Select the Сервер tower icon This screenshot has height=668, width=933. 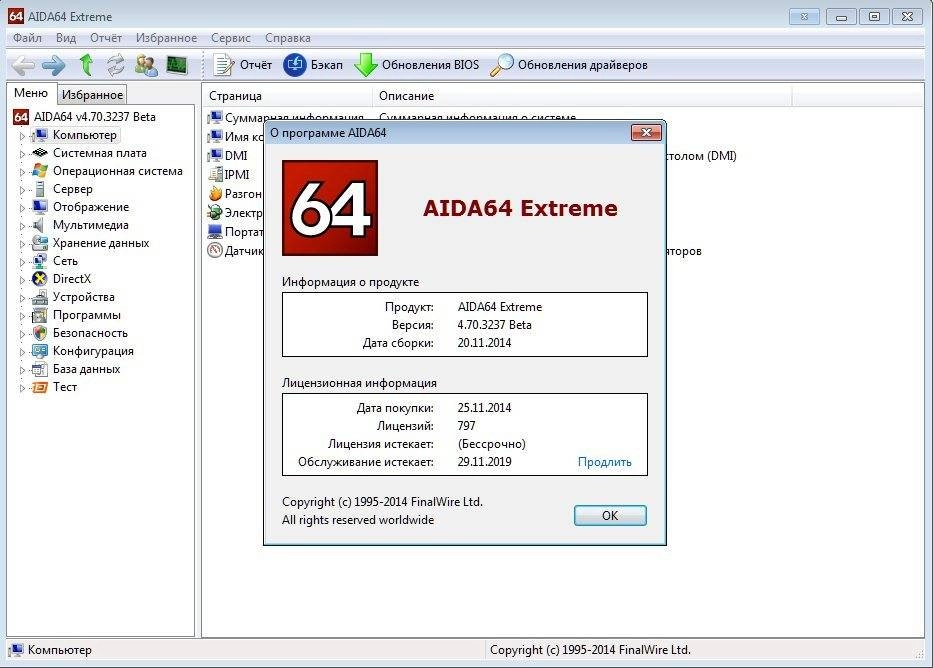tap(40, 189)
